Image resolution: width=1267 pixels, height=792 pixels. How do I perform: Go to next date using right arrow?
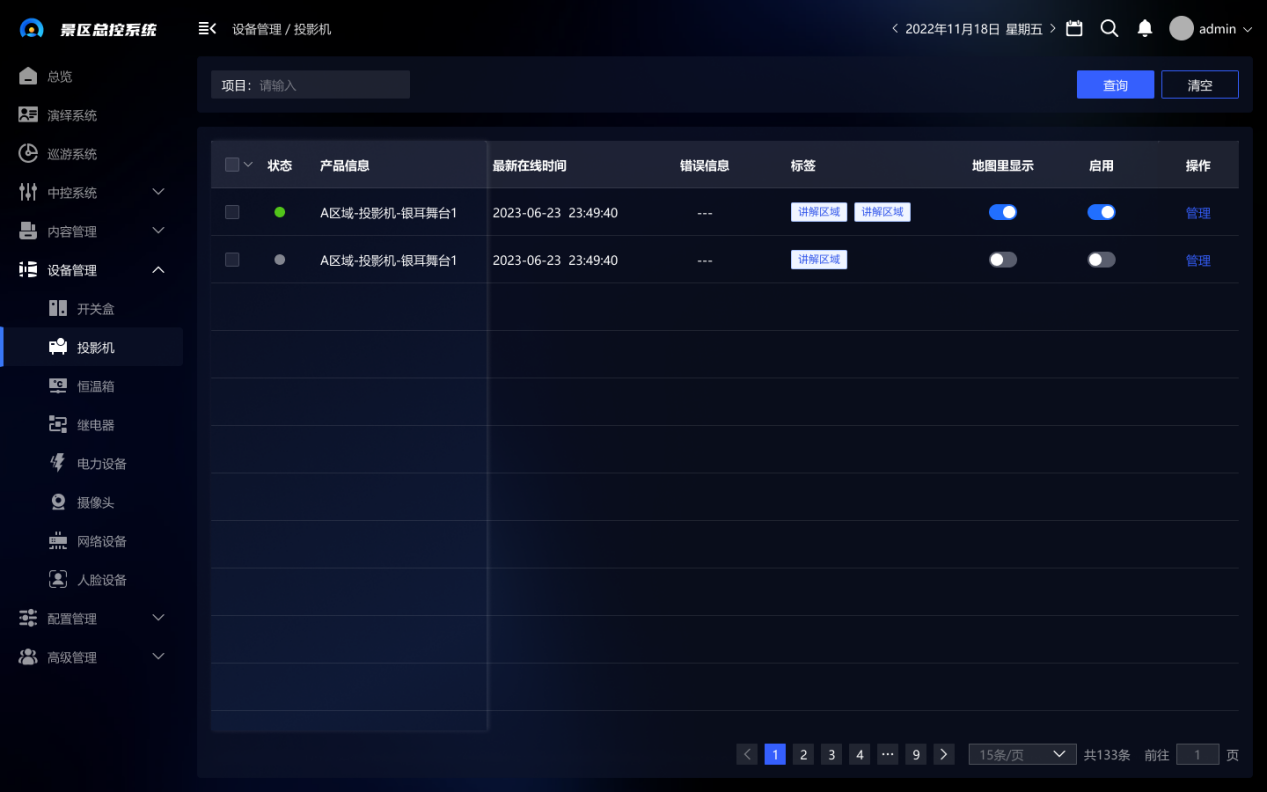point(1053,29)
